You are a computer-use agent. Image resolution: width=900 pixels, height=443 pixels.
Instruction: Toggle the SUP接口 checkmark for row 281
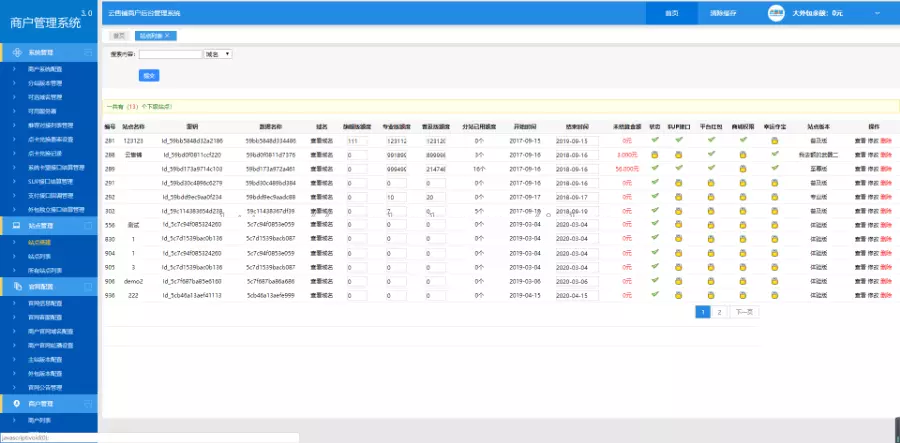(x=679, y=139)
